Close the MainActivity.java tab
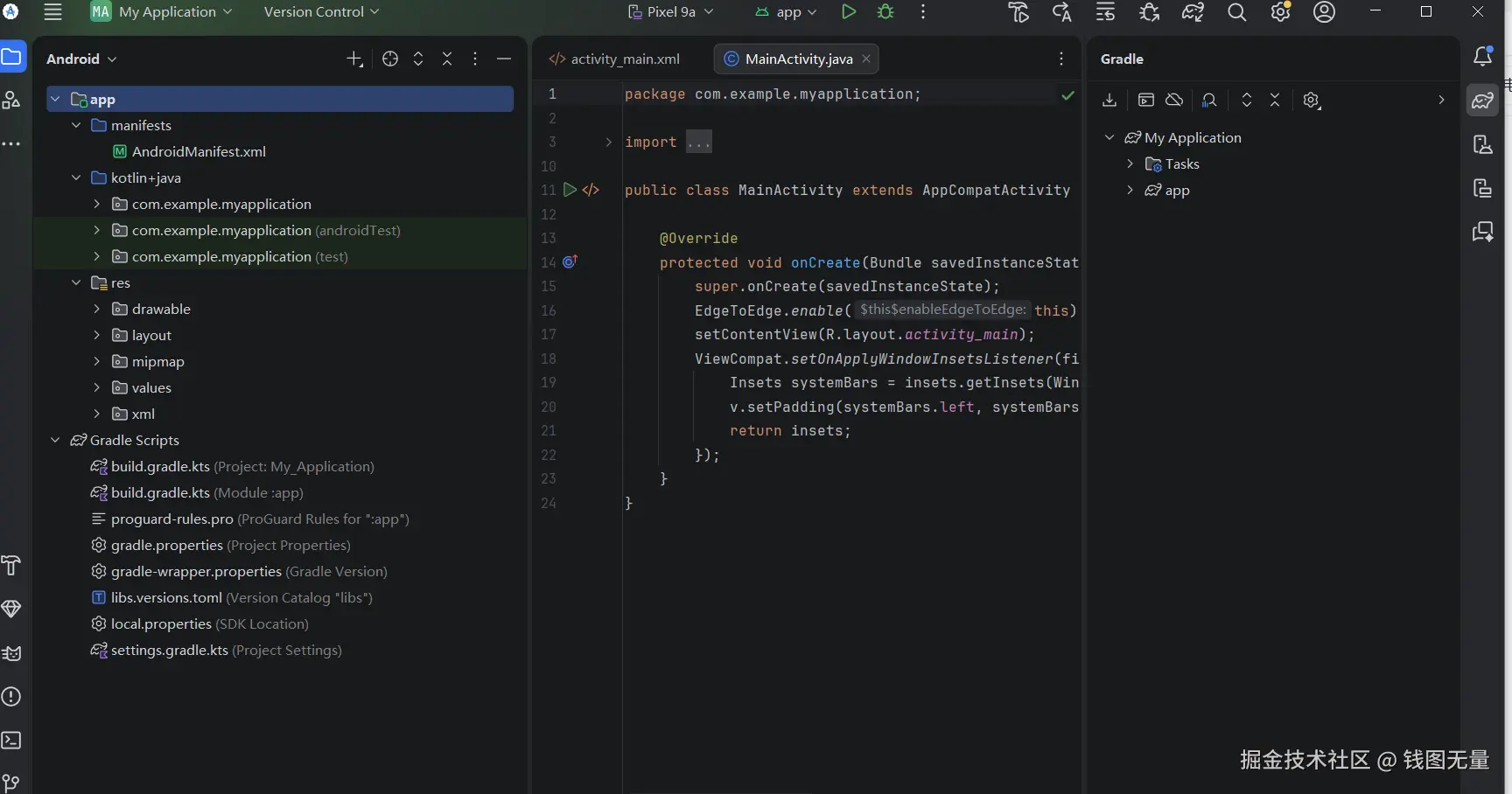 866,59
